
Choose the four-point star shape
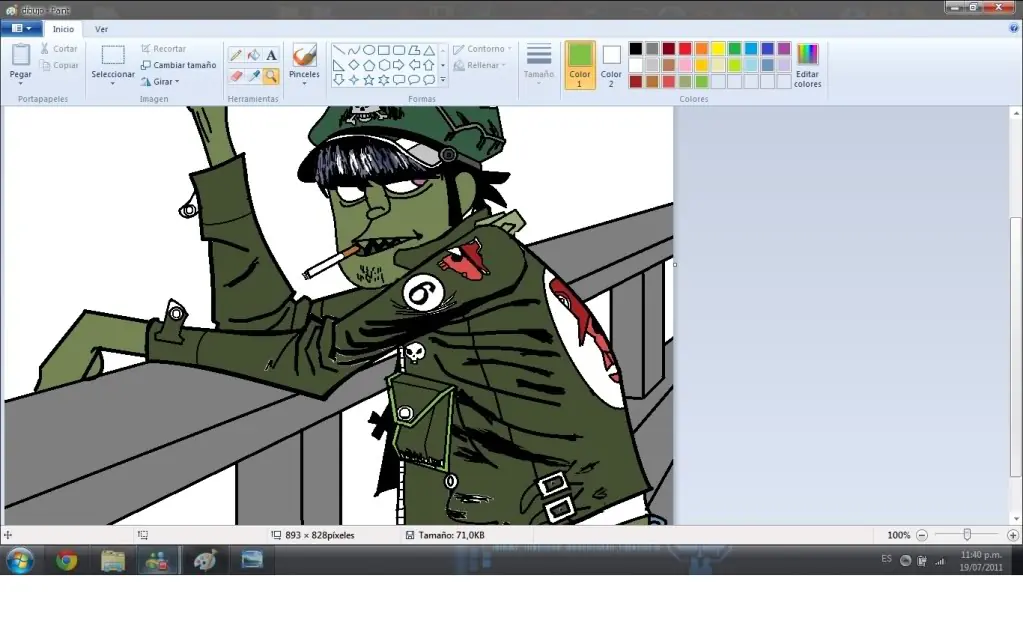(x=354, y=80)
